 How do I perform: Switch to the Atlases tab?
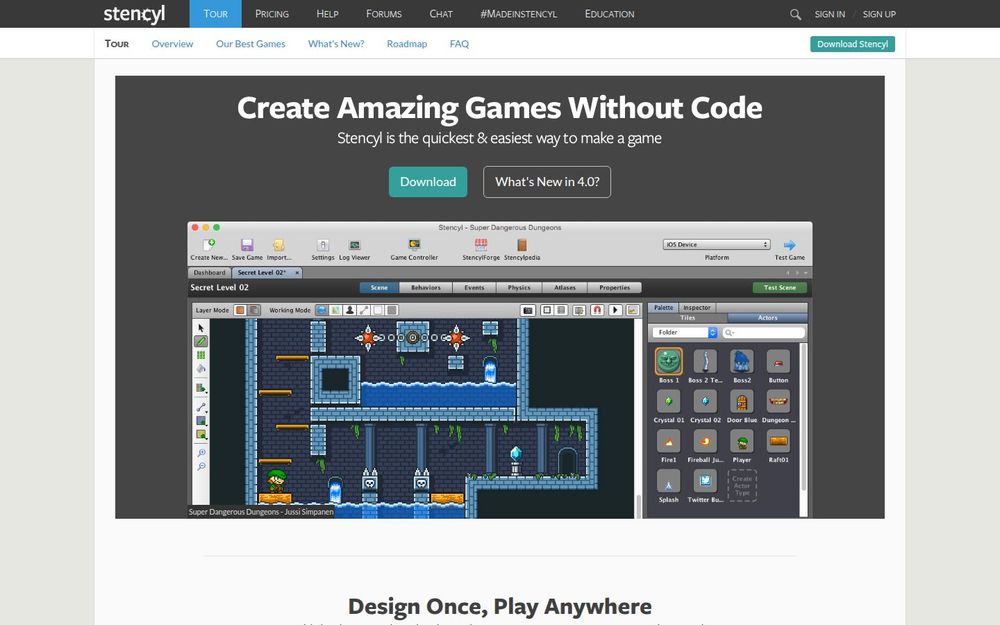point(564,288)
